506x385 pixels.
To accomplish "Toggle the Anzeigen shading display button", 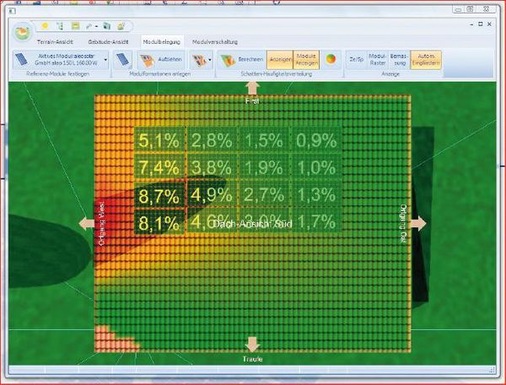I will tap(279, 60).
